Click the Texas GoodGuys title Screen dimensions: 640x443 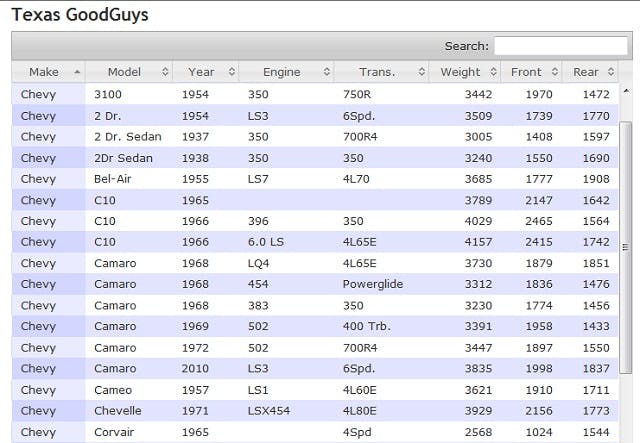[82, 15]
